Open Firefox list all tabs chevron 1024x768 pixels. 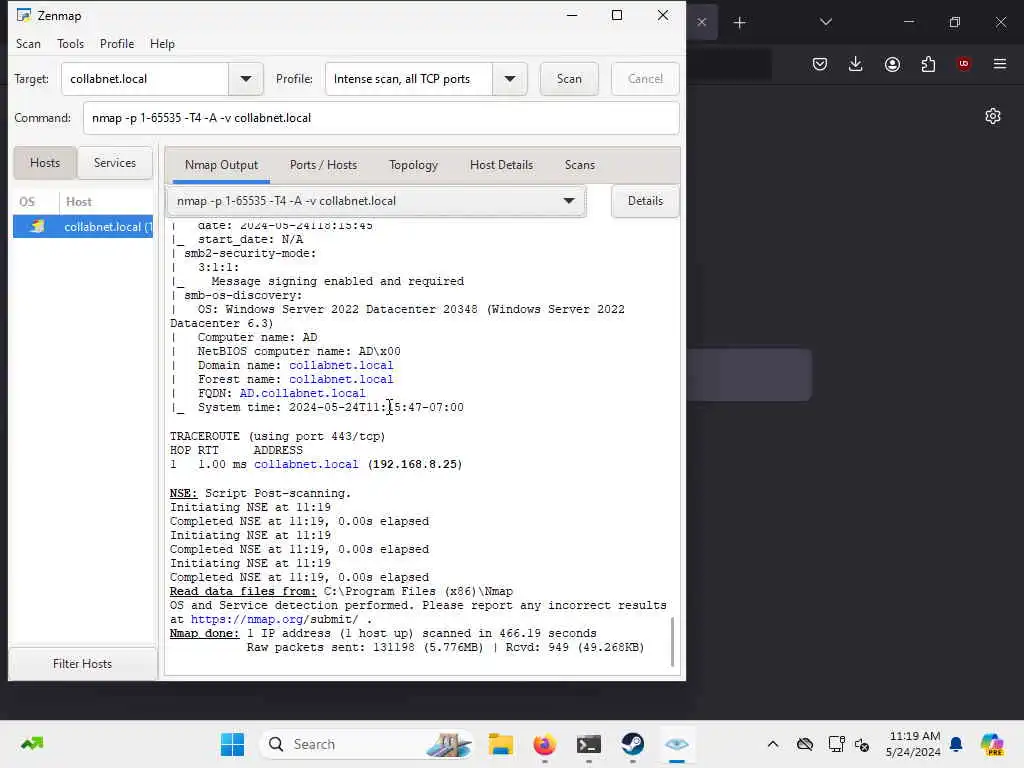tap(825, 22)
